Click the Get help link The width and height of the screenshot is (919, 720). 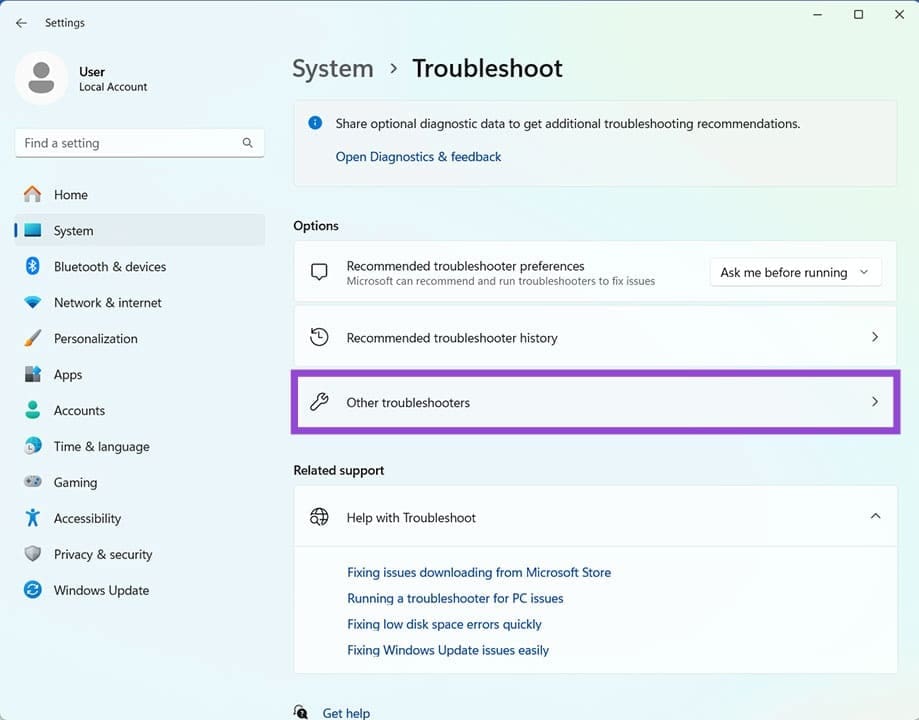(345, 711)
